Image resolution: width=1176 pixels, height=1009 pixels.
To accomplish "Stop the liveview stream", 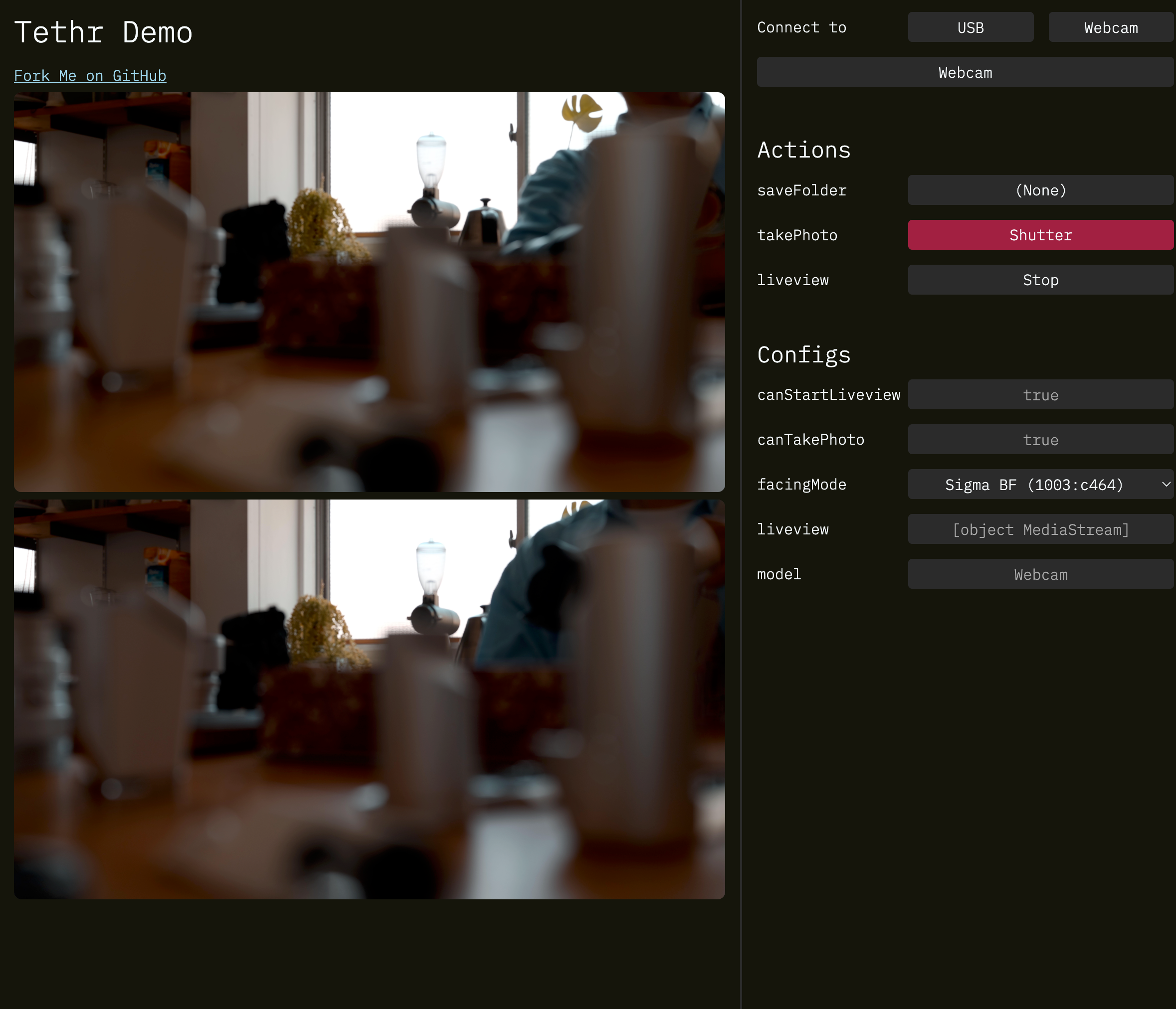I will click(x=1040, y=280).
